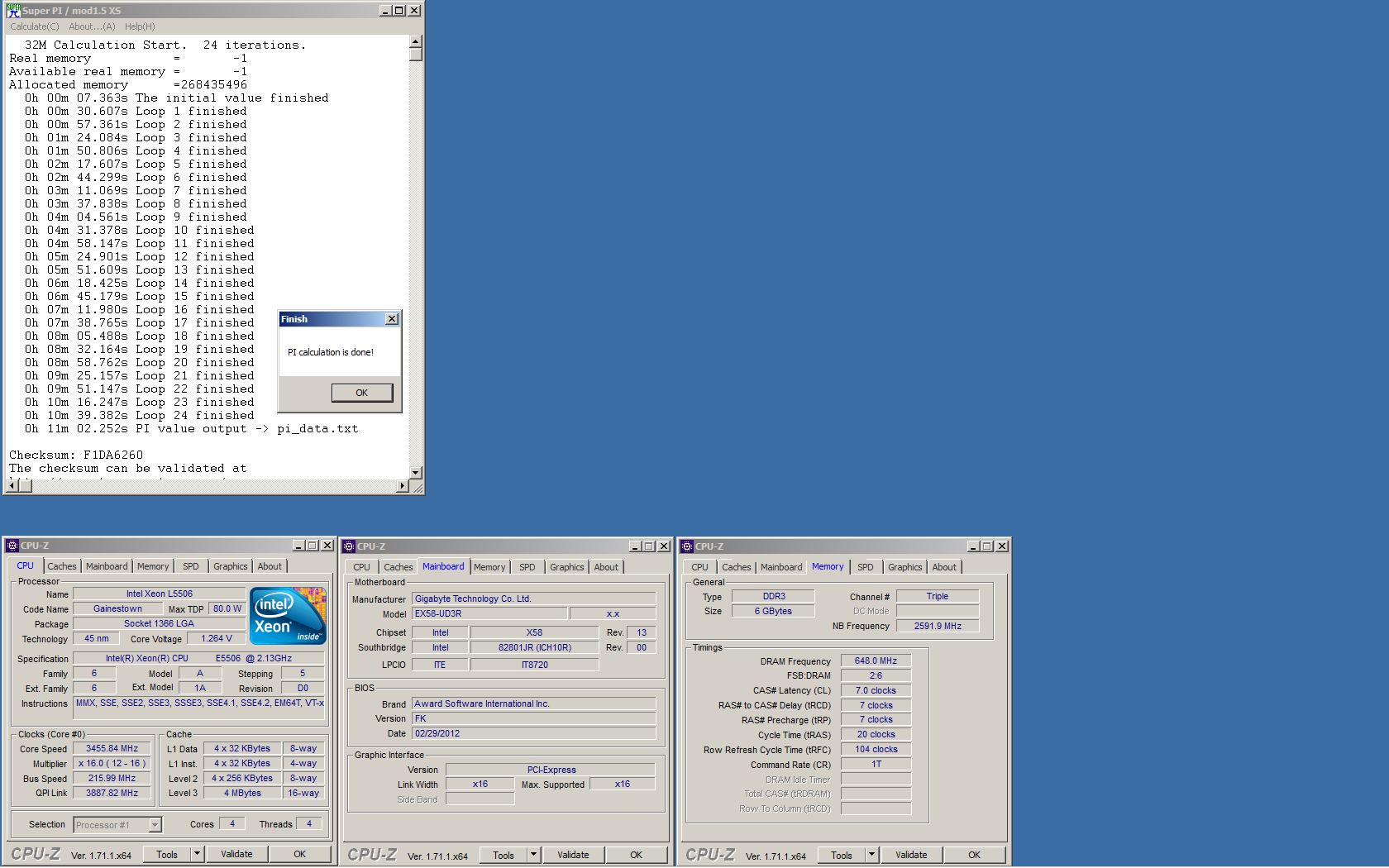
Task: Click the Checksum F1DA6260 line in Super PI
Action: (76, 455)
